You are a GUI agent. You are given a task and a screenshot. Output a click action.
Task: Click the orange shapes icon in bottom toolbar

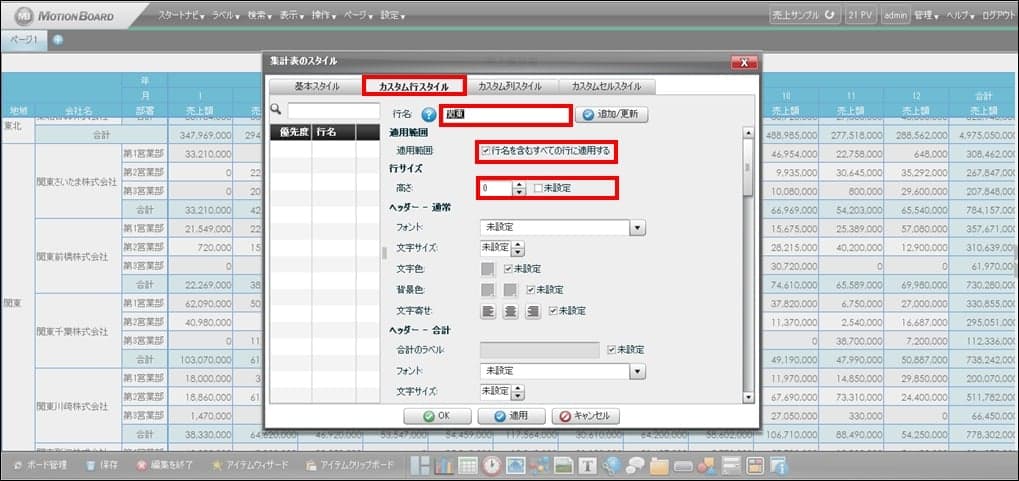[x=706, y=465]
